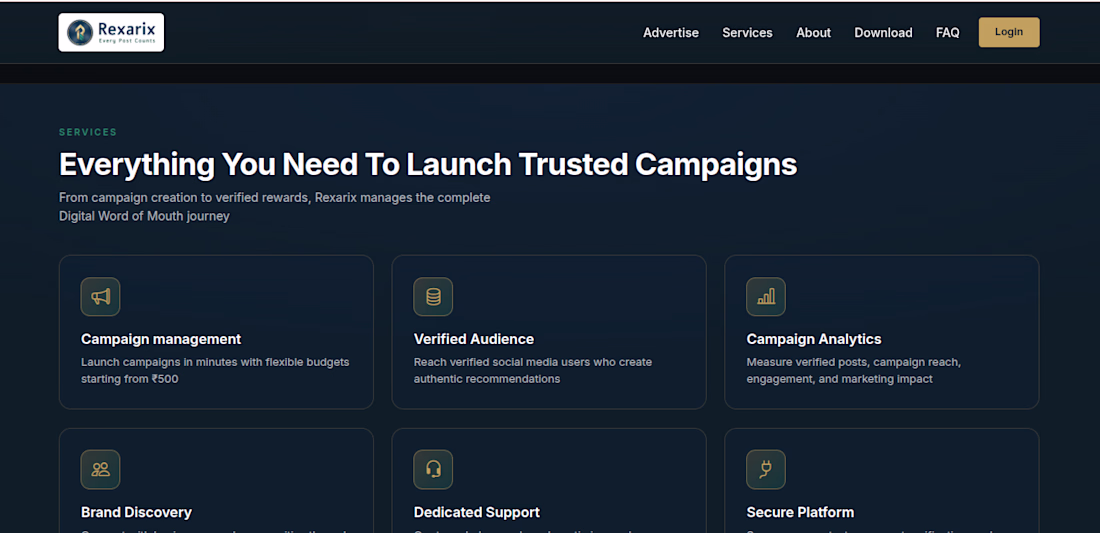Click the database icon for Verified Audience

click(433, 297)
